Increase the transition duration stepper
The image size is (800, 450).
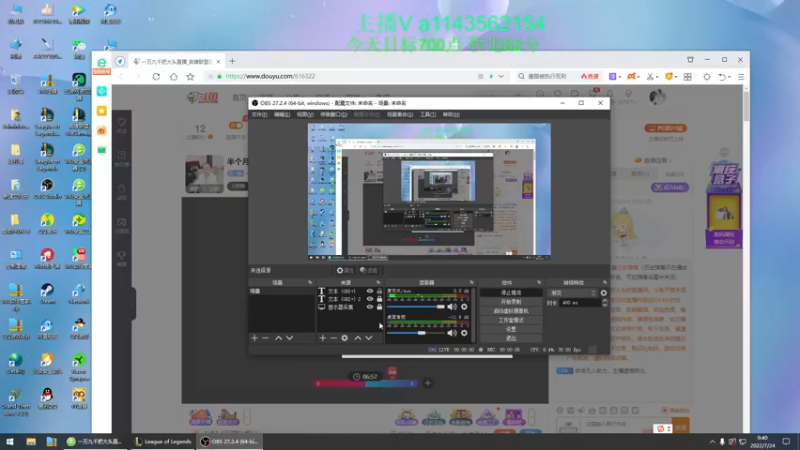605,301
